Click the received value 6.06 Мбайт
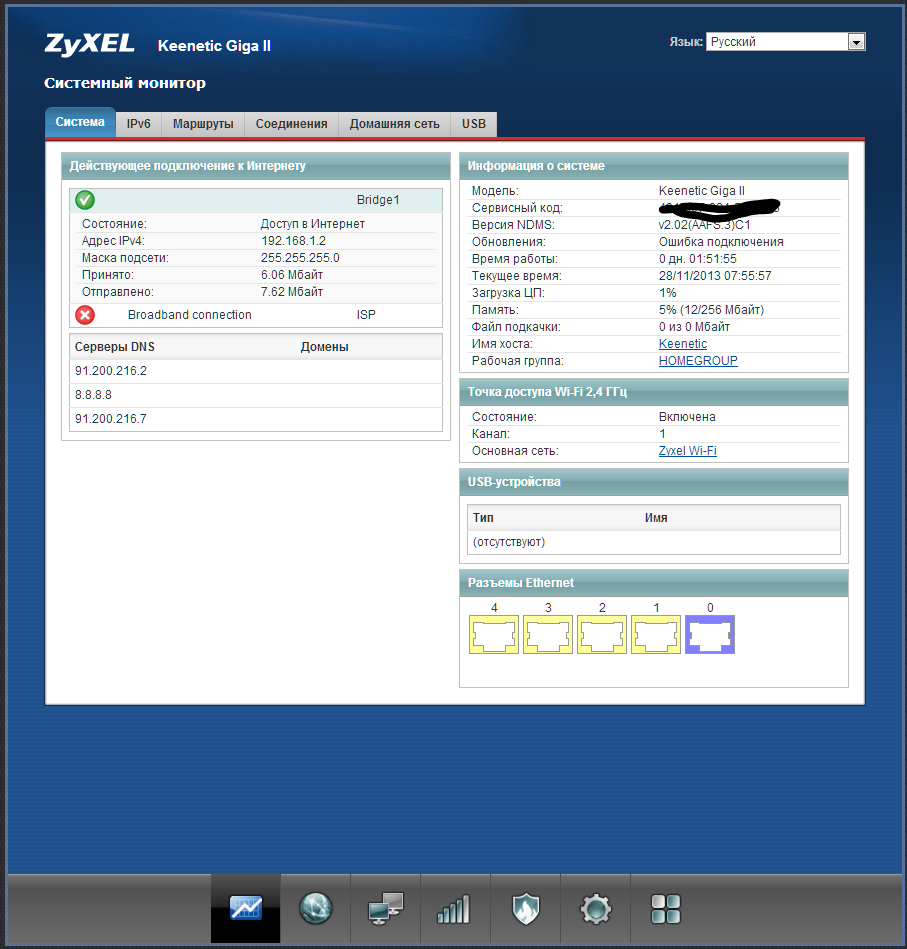 [292, 275]
